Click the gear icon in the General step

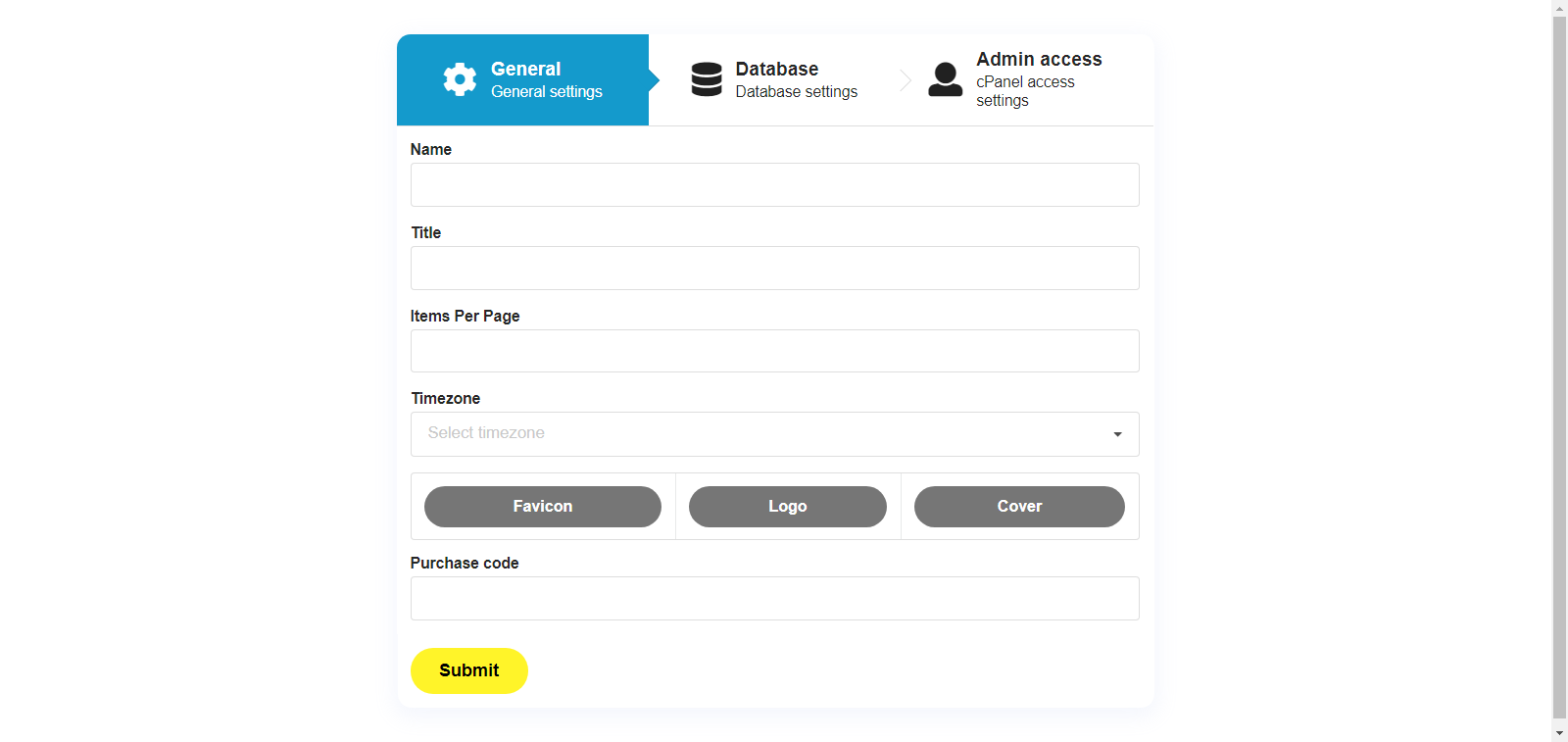pyautogui.click(x=460, y=79)
